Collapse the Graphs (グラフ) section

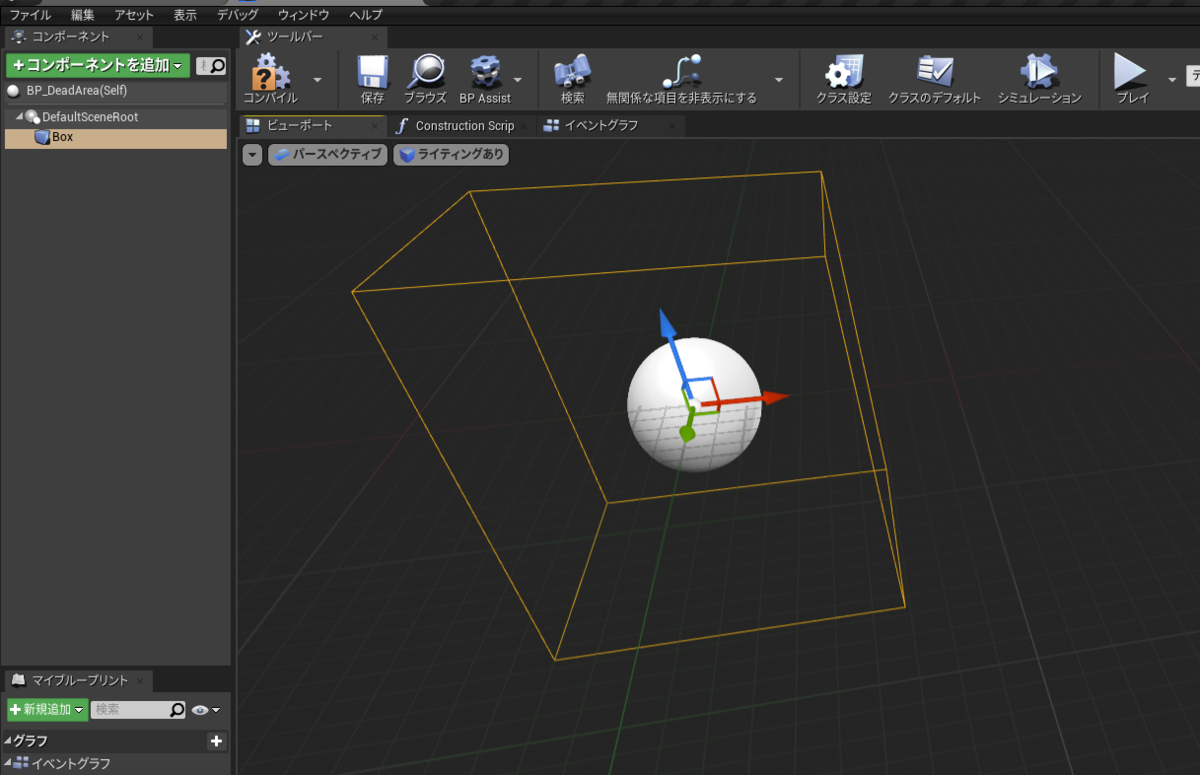pyautogui.click(x=9, y=741)
